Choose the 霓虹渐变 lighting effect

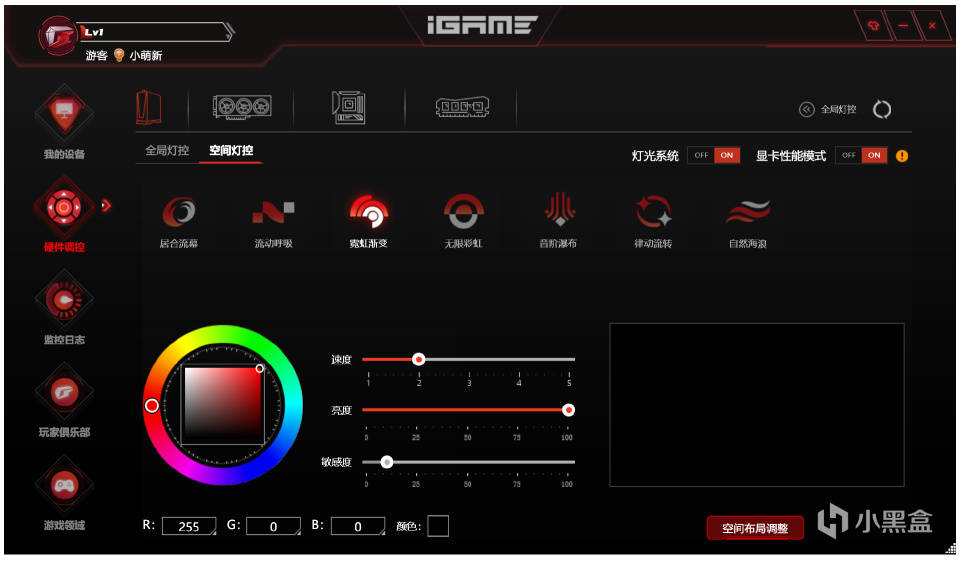(x=369, y=220)
